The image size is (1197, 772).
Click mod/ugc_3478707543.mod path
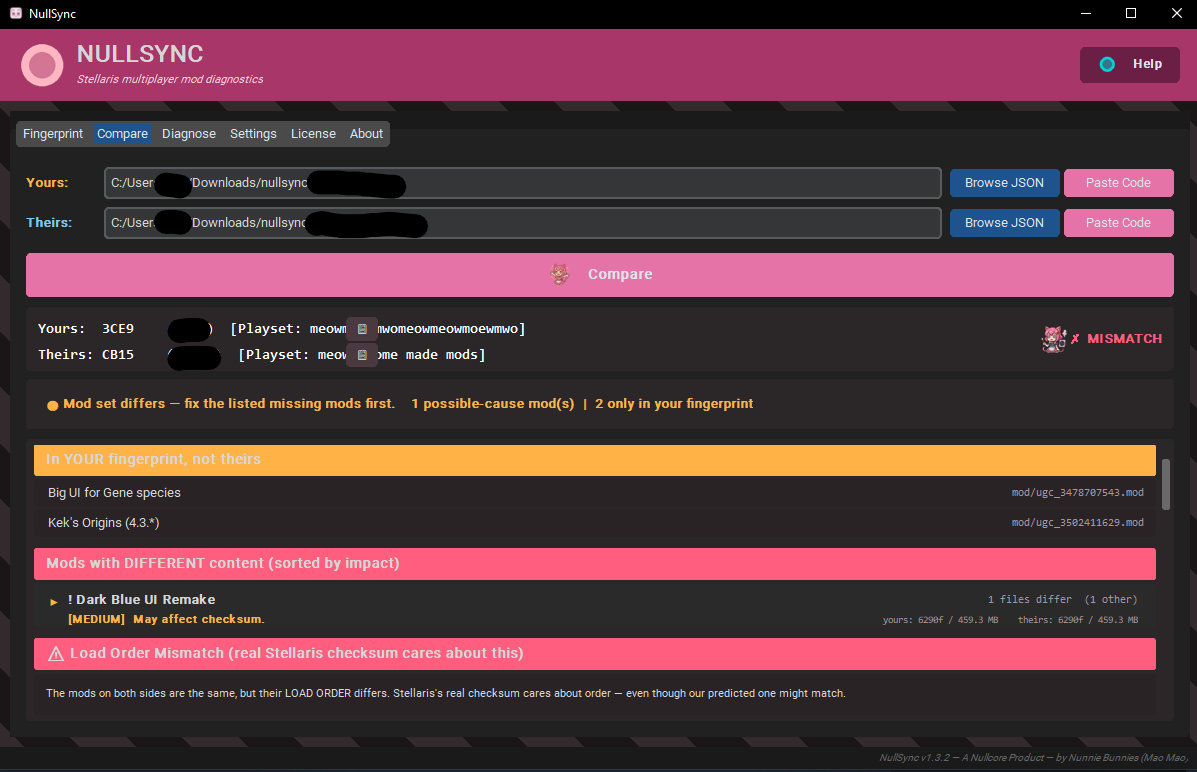point(1077,493)
